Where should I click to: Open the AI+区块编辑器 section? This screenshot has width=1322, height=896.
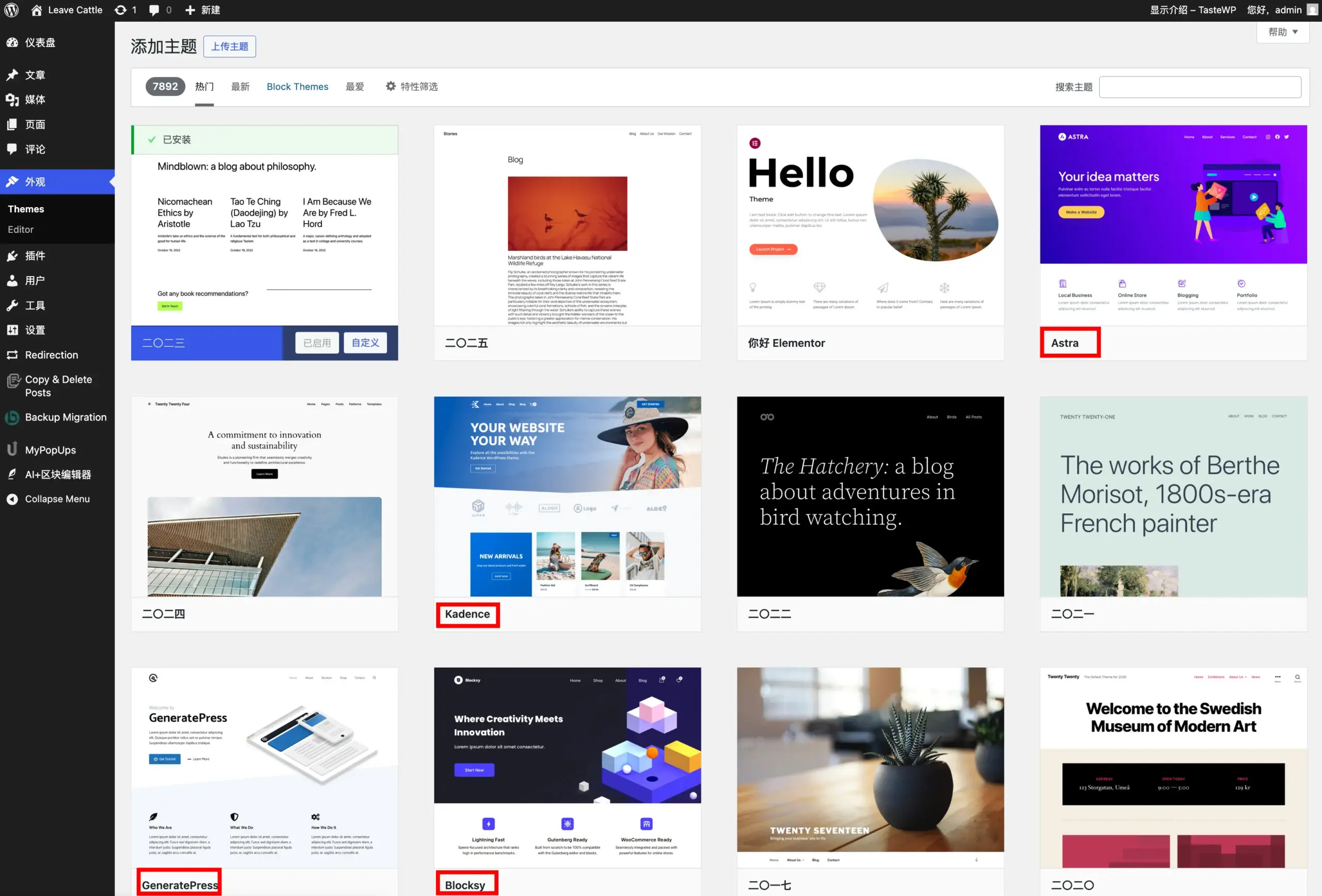pos(57,474)
